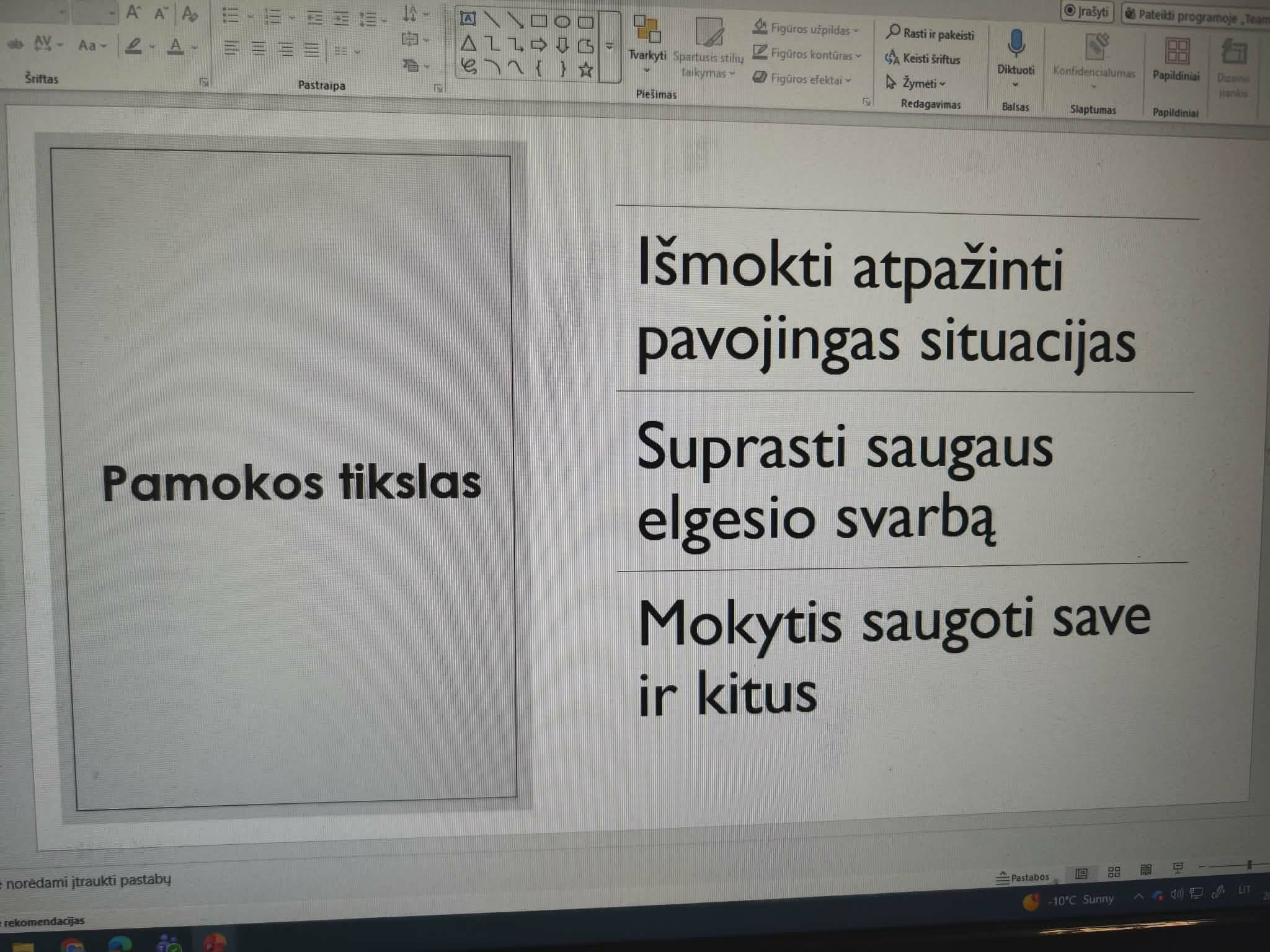Insert a text box shape from gallery
The height and width of the screenshot is (952, 1270).
coord(468,19)
